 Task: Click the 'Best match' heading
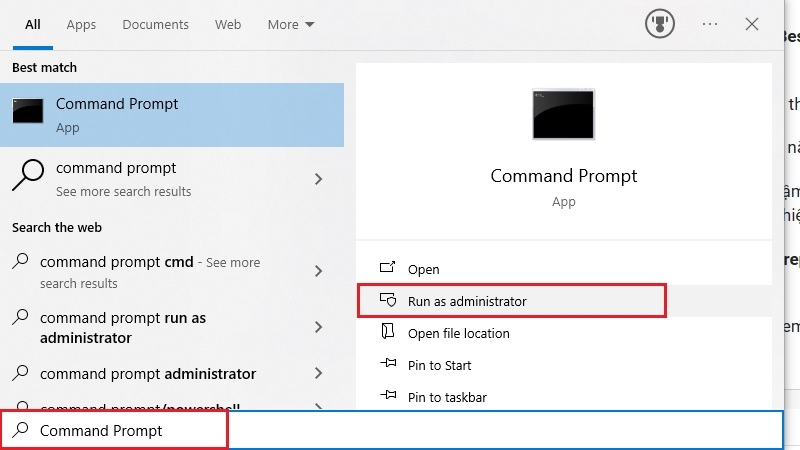44,67
